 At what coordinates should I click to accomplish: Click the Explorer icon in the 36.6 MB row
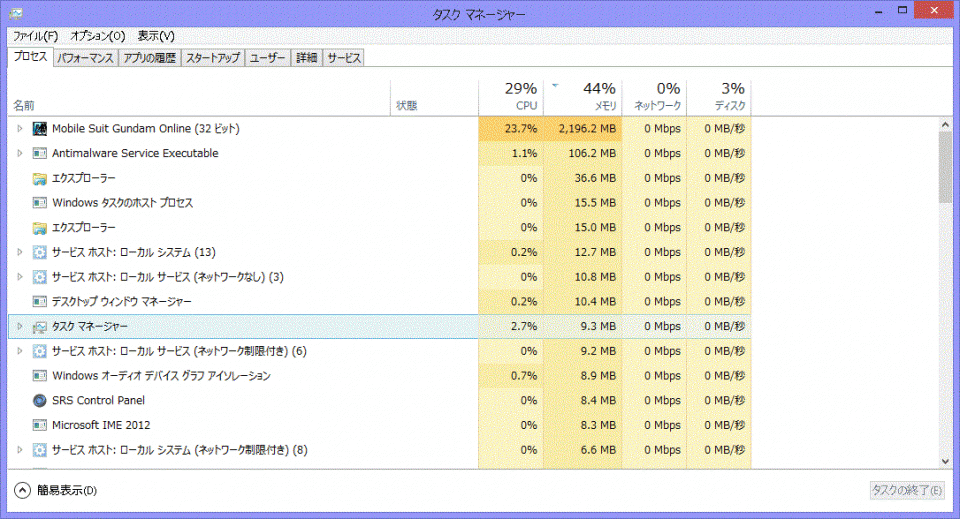tap(40, 178)
